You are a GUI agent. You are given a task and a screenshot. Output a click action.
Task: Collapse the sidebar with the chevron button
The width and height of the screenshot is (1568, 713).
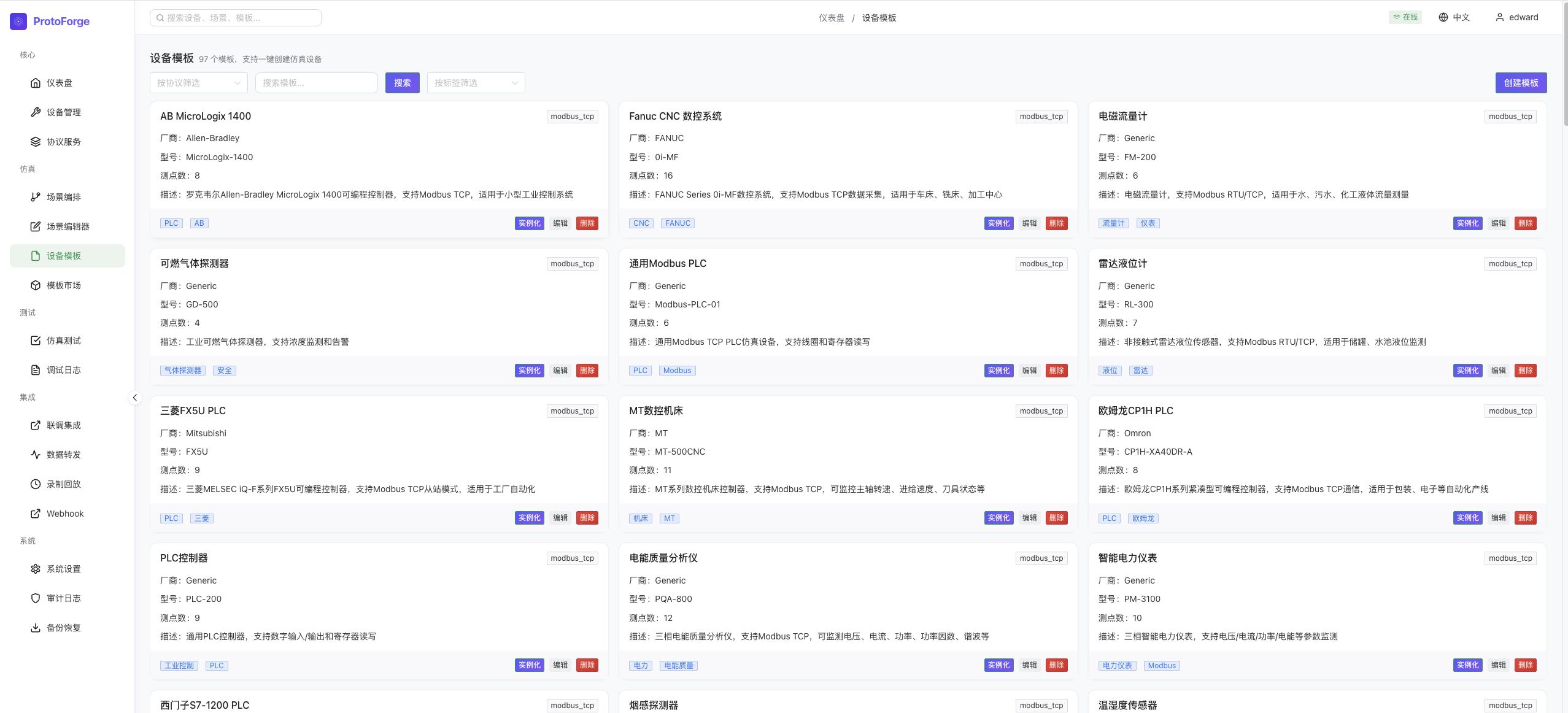tap(135, 398)
